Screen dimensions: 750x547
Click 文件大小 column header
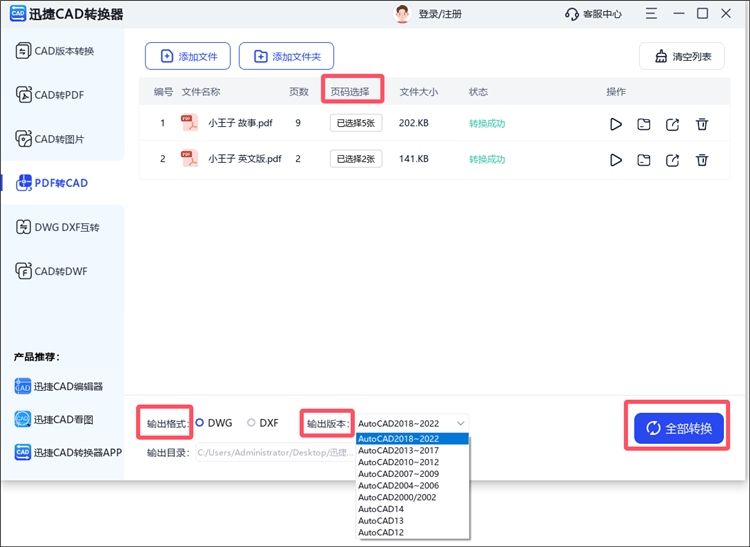coord(419,91)
